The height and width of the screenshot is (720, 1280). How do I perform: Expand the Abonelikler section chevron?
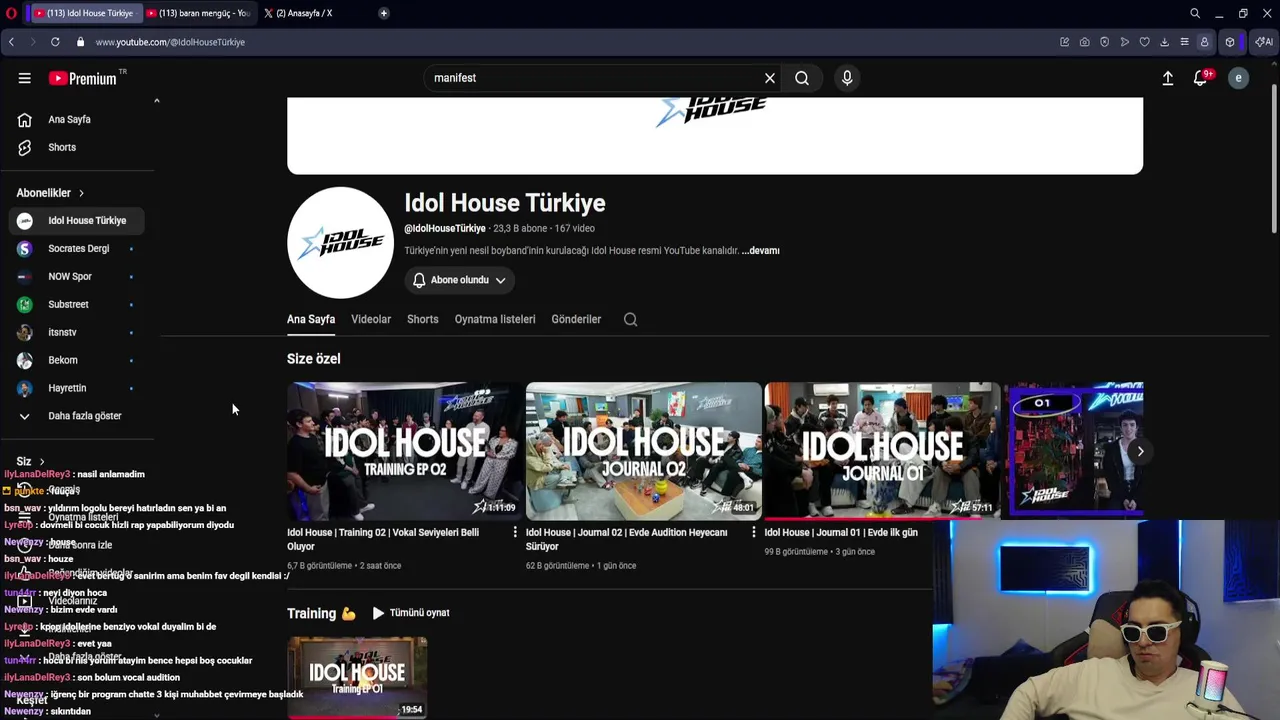point(81,193)
